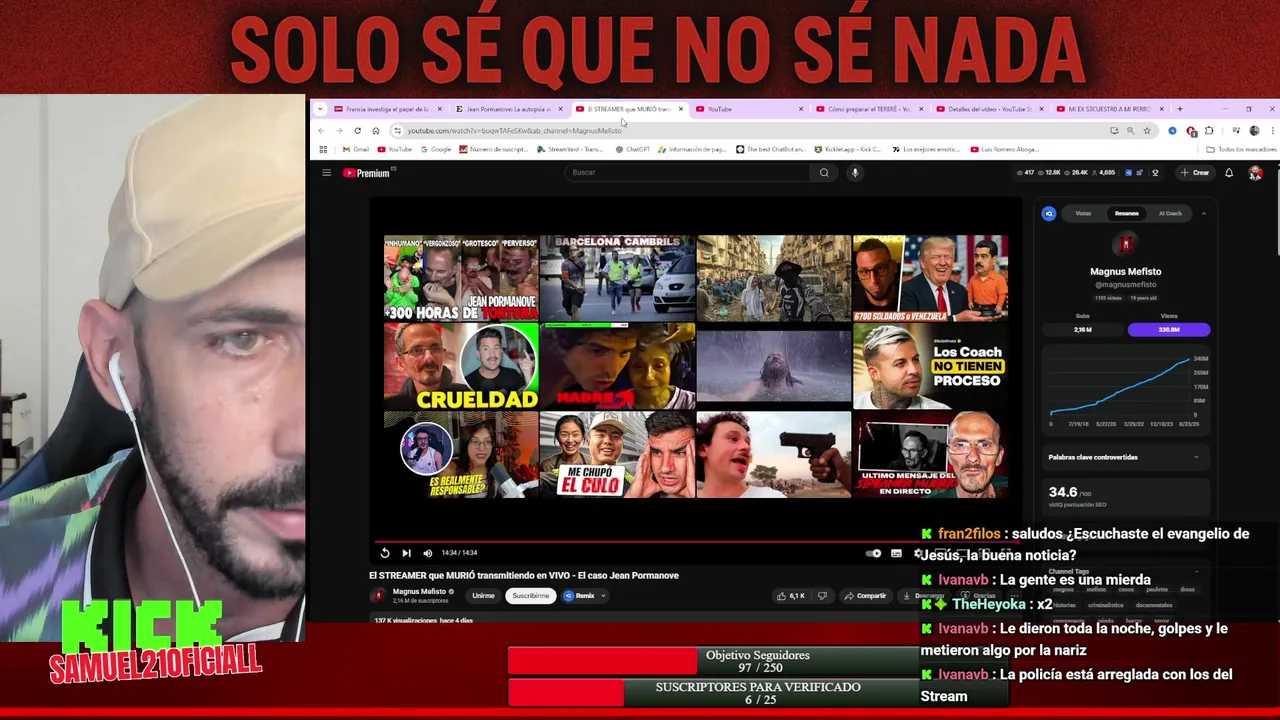The width and height of the screenshot is (1280, 720).
Task: Open the Remix dropdown arrow
Action: tap(603, 596)
